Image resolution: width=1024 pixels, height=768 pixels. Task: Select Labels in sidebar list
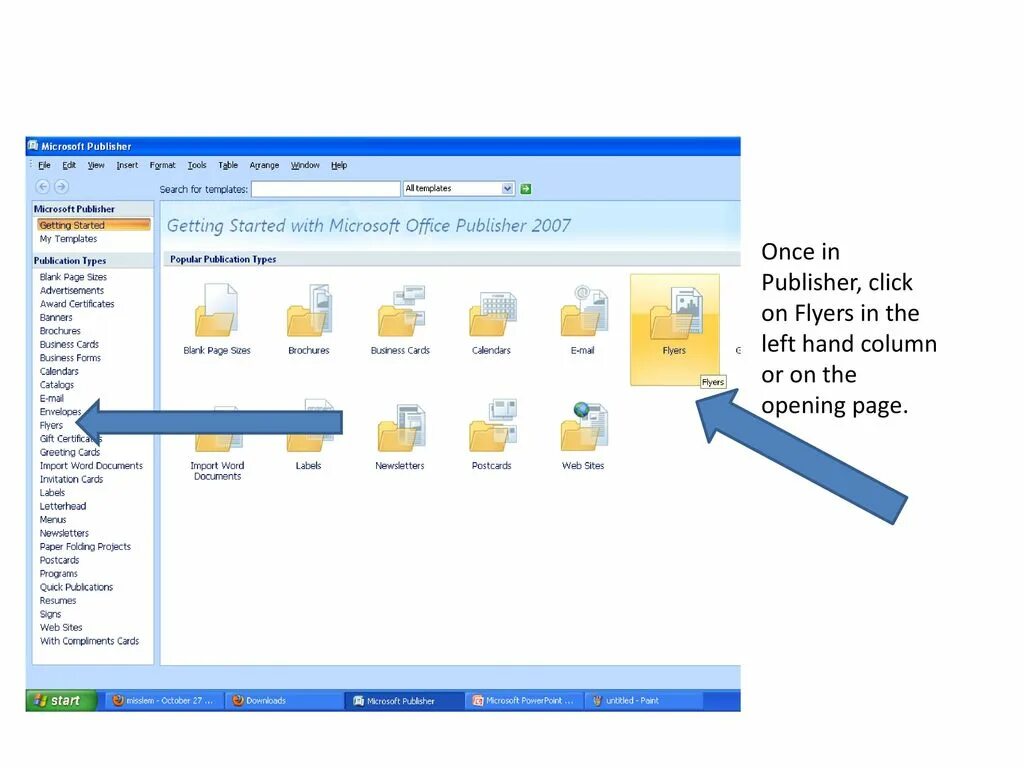52,492
